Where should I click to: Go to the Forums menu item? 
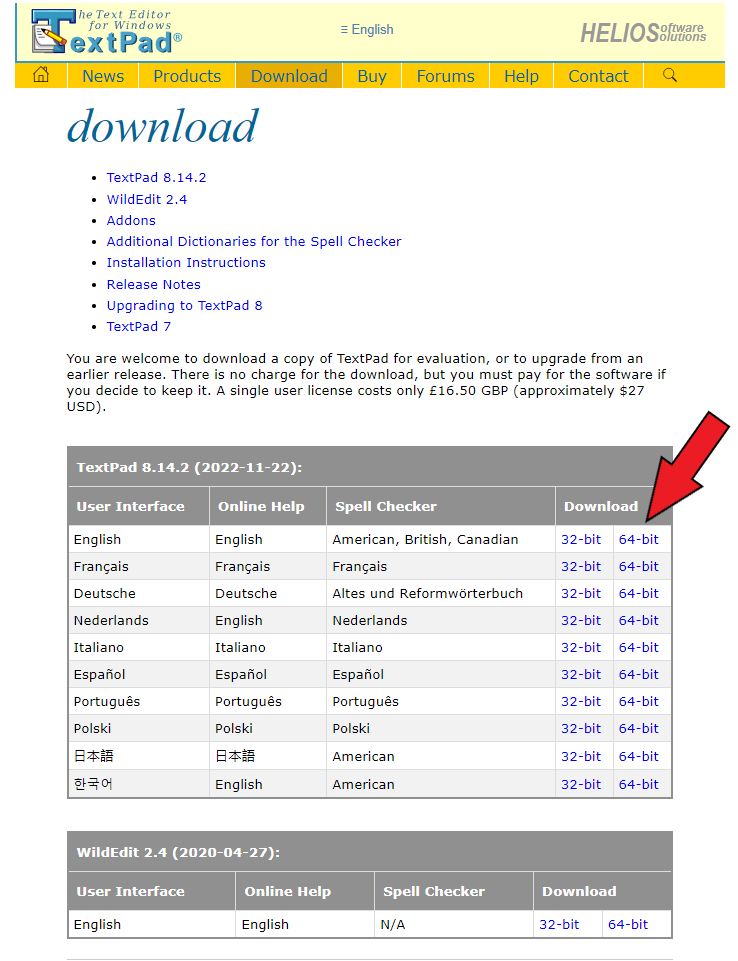coord(446,76)
